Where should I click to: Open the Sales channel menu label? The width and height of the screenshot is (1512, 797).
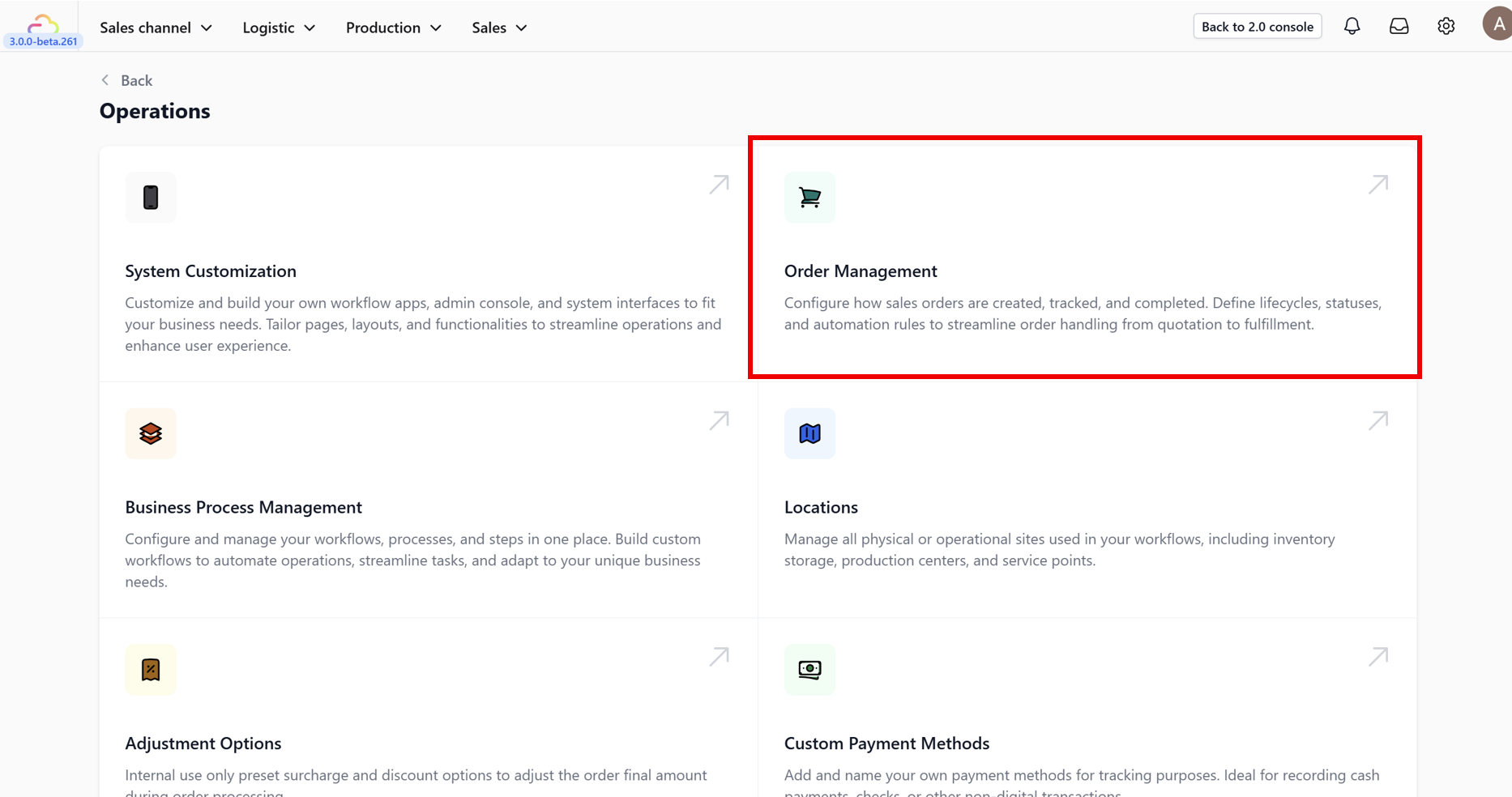tap(145, 28)
